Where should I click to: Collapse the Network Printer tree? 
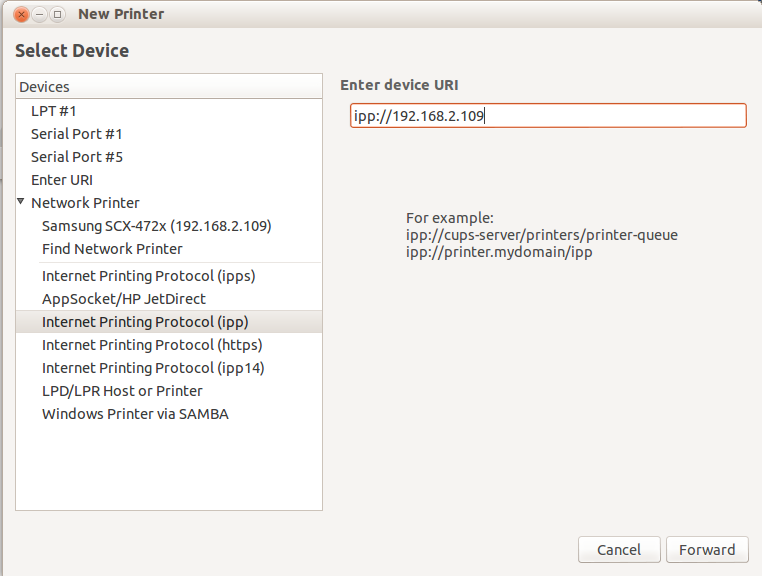tap(21, 202)
